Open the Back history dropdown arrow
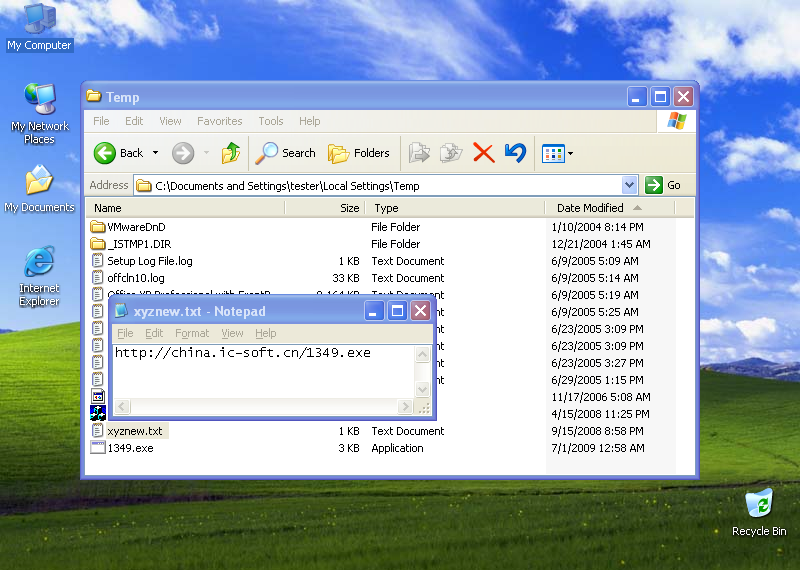800x570 pixels. pos(155,153)
